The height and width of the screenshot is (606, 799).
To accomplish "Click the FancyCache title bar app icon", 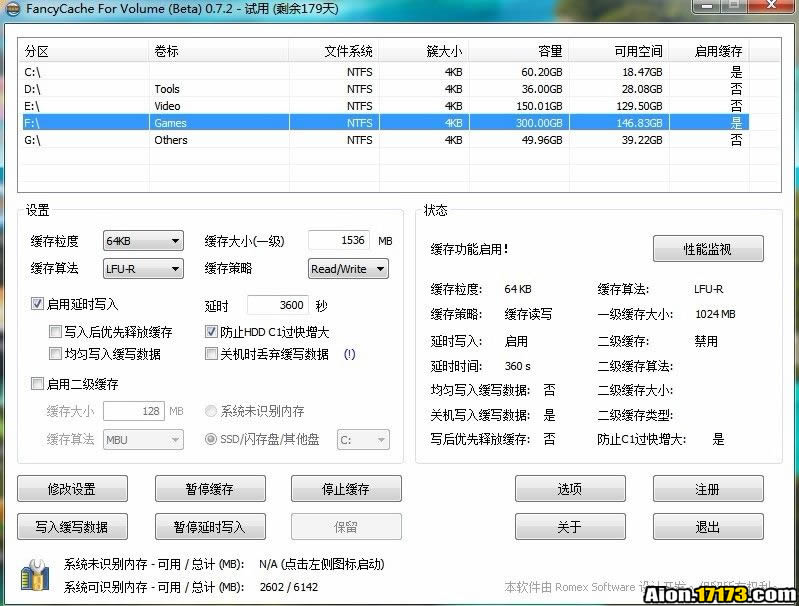I will [12, 9].
